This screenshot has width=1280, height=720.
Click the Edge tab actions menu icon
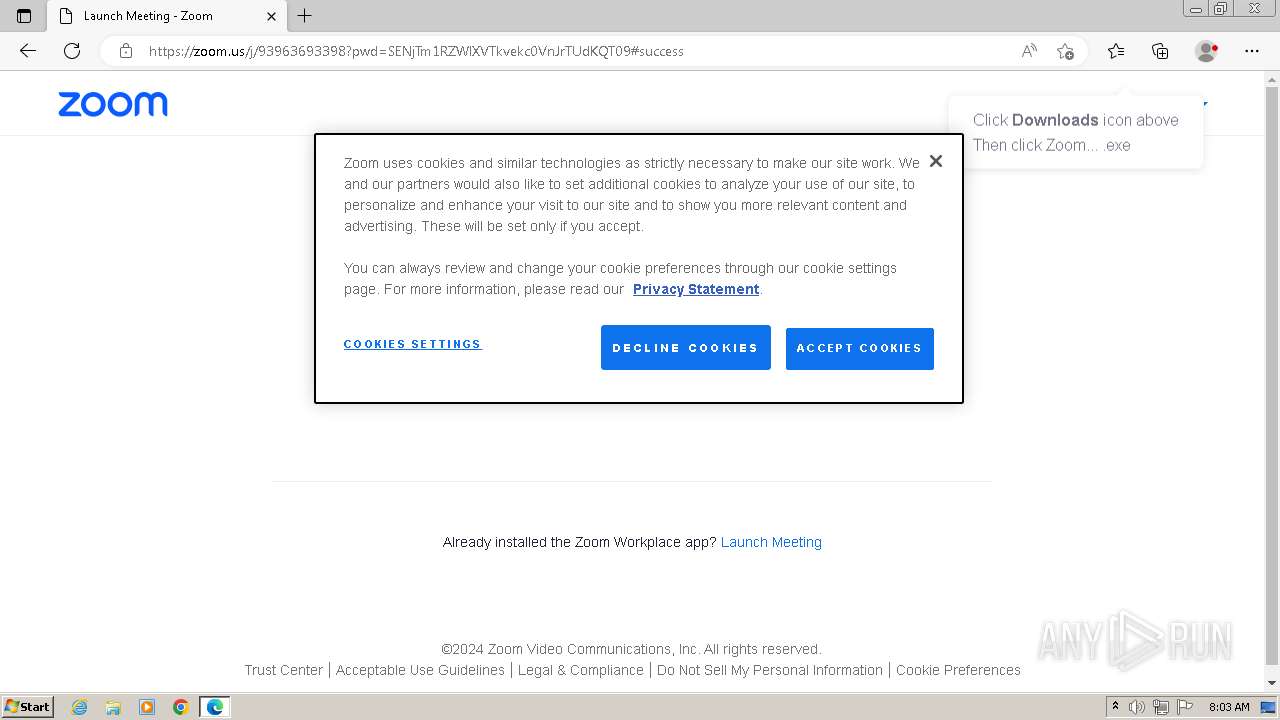[x=24, y=16]
